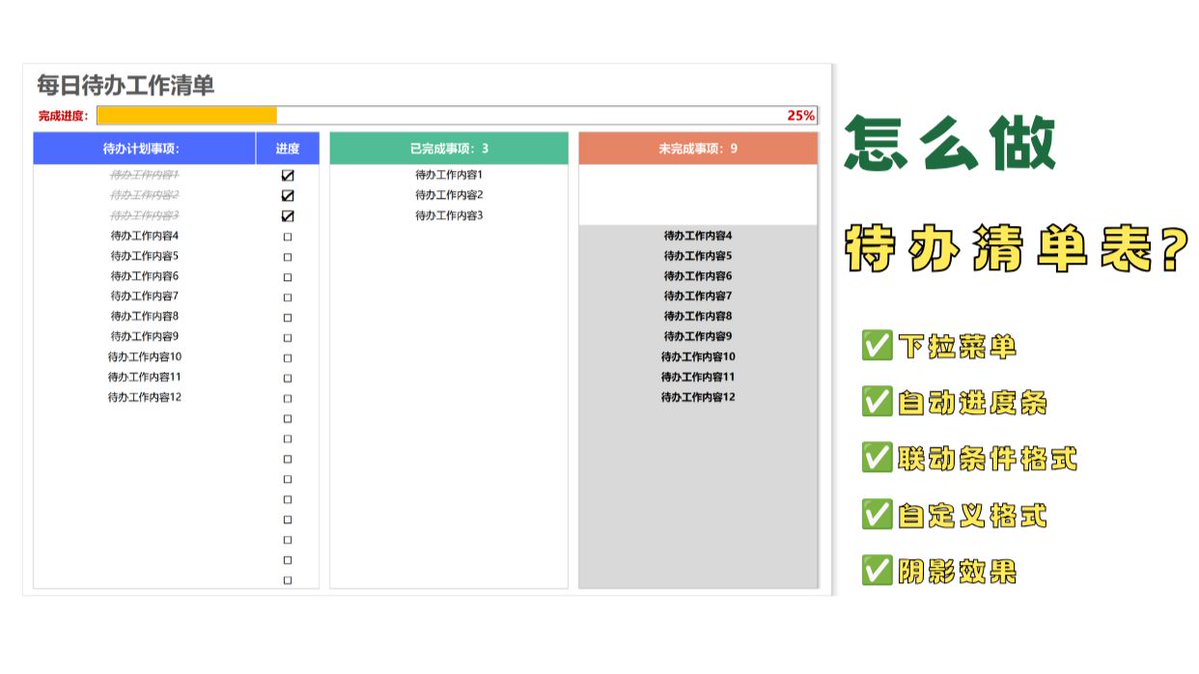Select 待办工作内容1 in completed column
The image size is (1199, 674).
coord(449,174)
